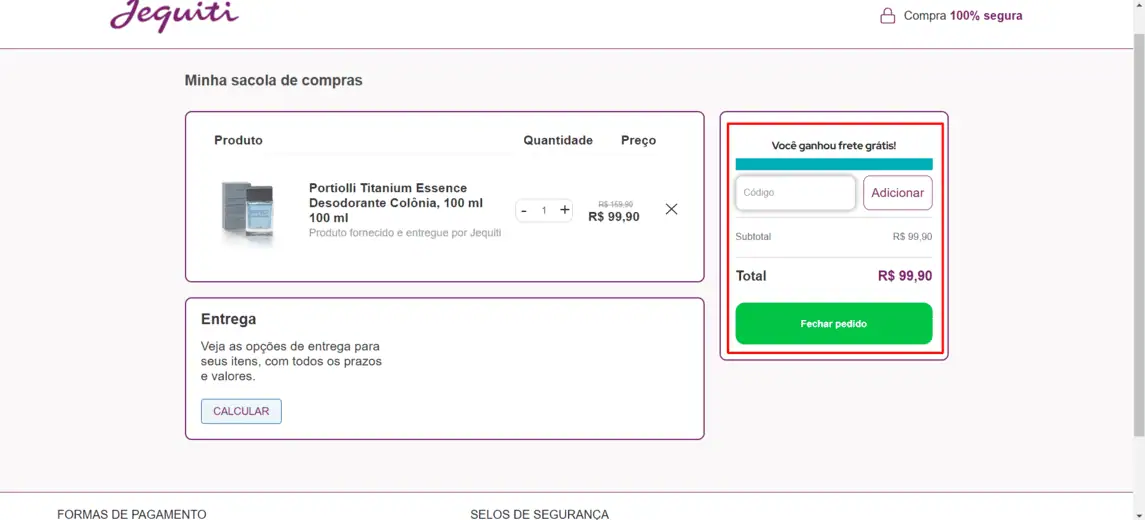Screen dimensions: 1145x520
Task: Click the crossed-out R$ 159,90 original price
Action: 616,204
